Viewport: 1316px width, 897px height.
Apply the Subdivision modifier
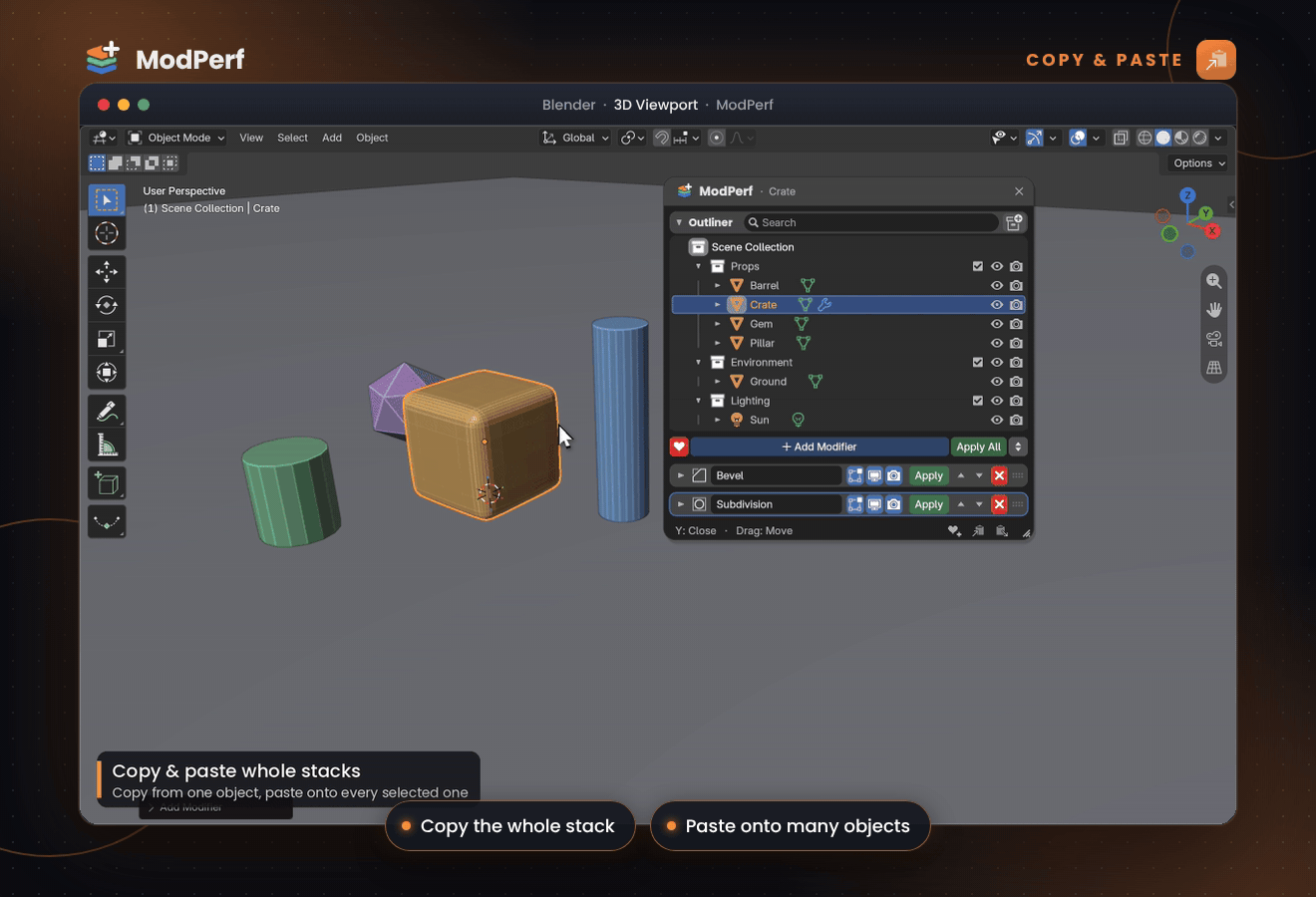928,504
